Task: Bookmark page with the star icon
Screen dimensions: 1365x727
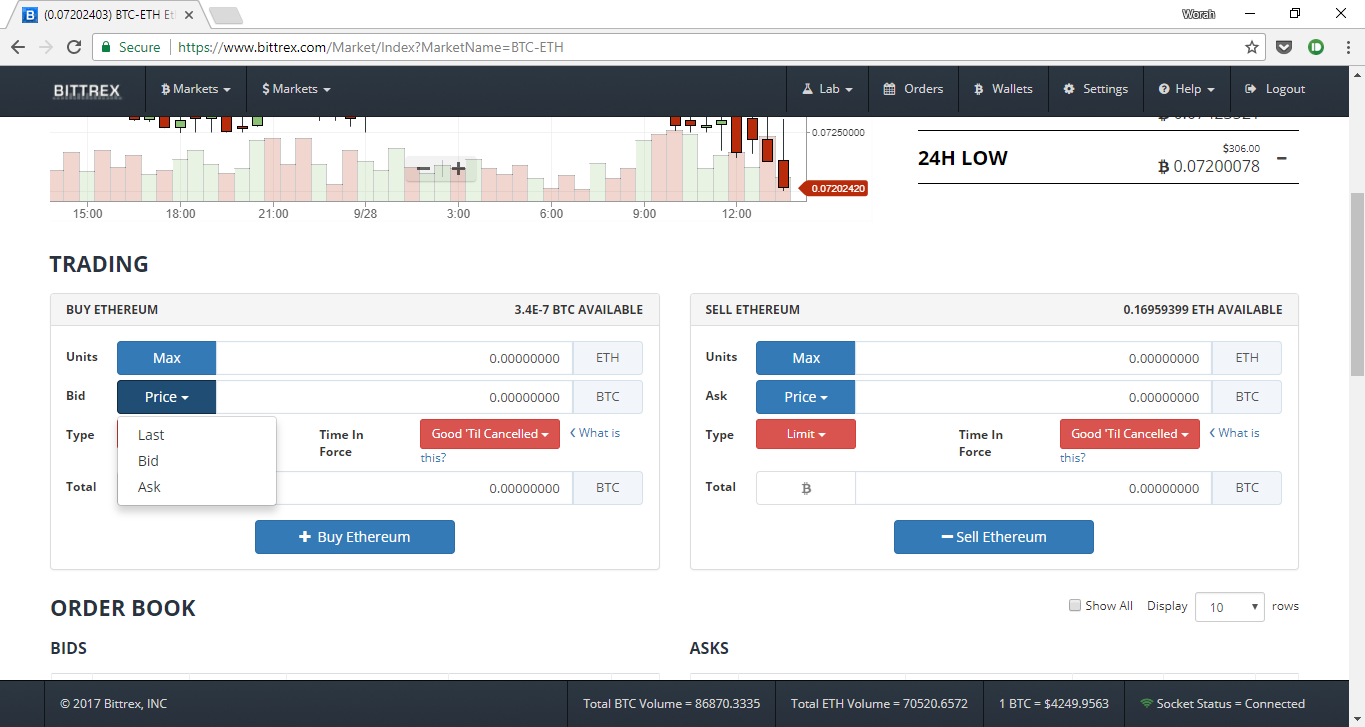Action: point(1251,47)
